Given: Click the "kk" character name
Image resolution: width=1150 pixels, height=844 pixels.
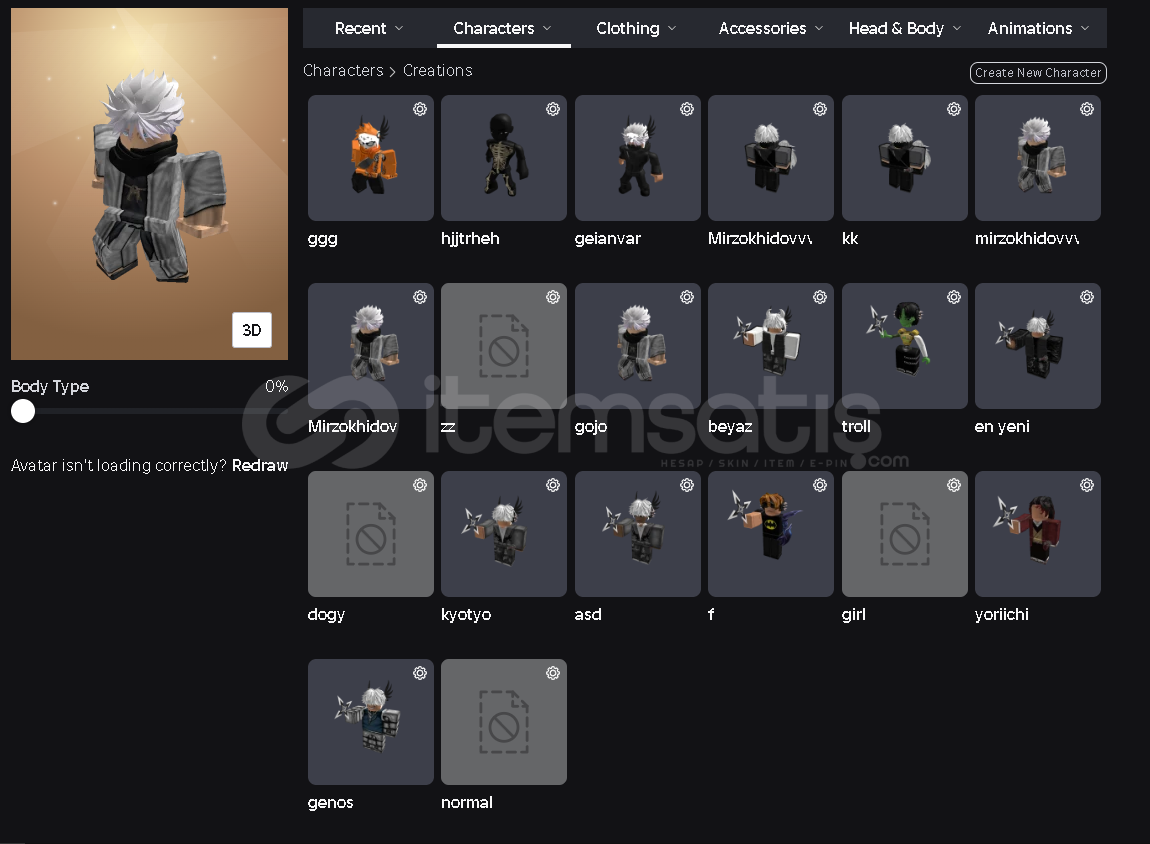Looking at the screenshot, I should point(849,238).
